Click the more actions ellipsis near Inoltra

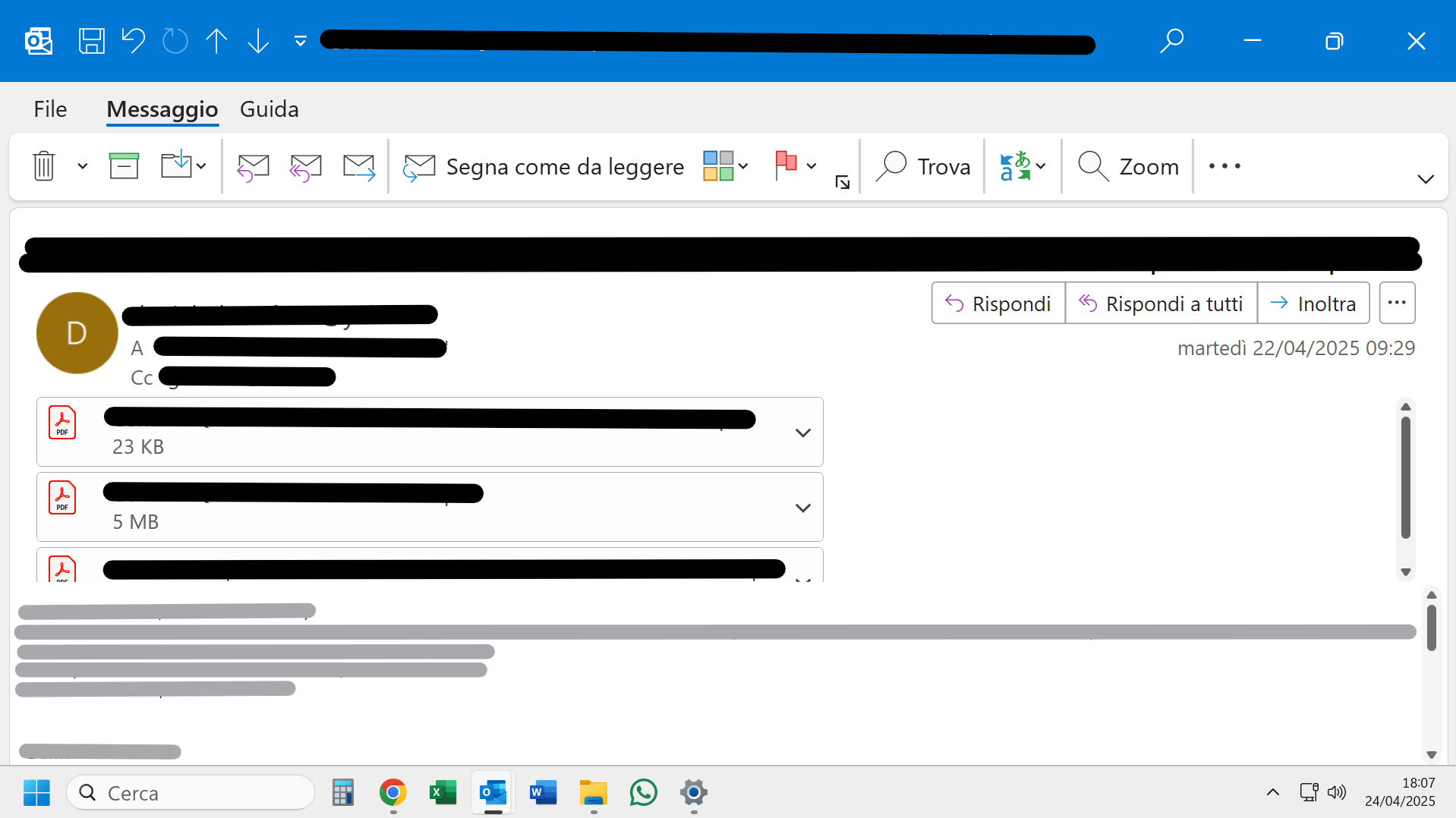click(1397, 303)
